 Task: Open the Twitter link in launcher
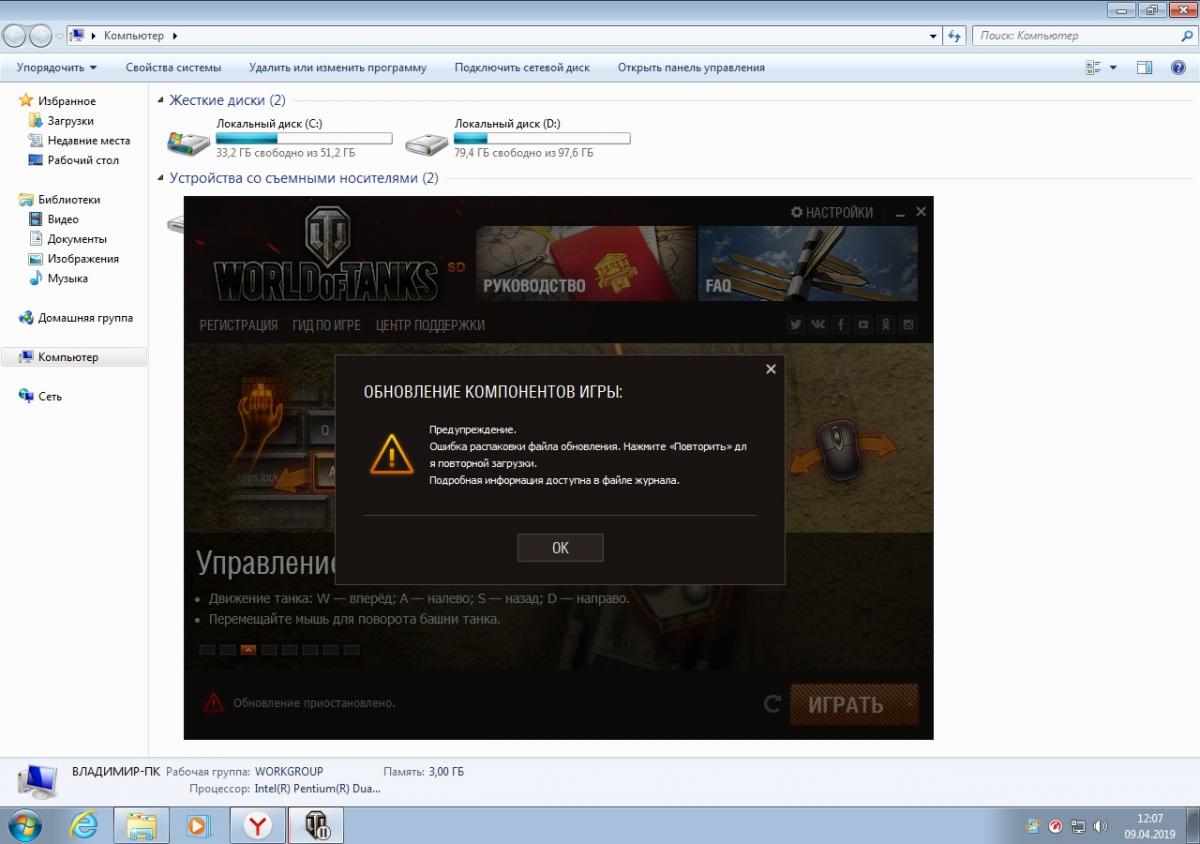[x=796, y=324]
